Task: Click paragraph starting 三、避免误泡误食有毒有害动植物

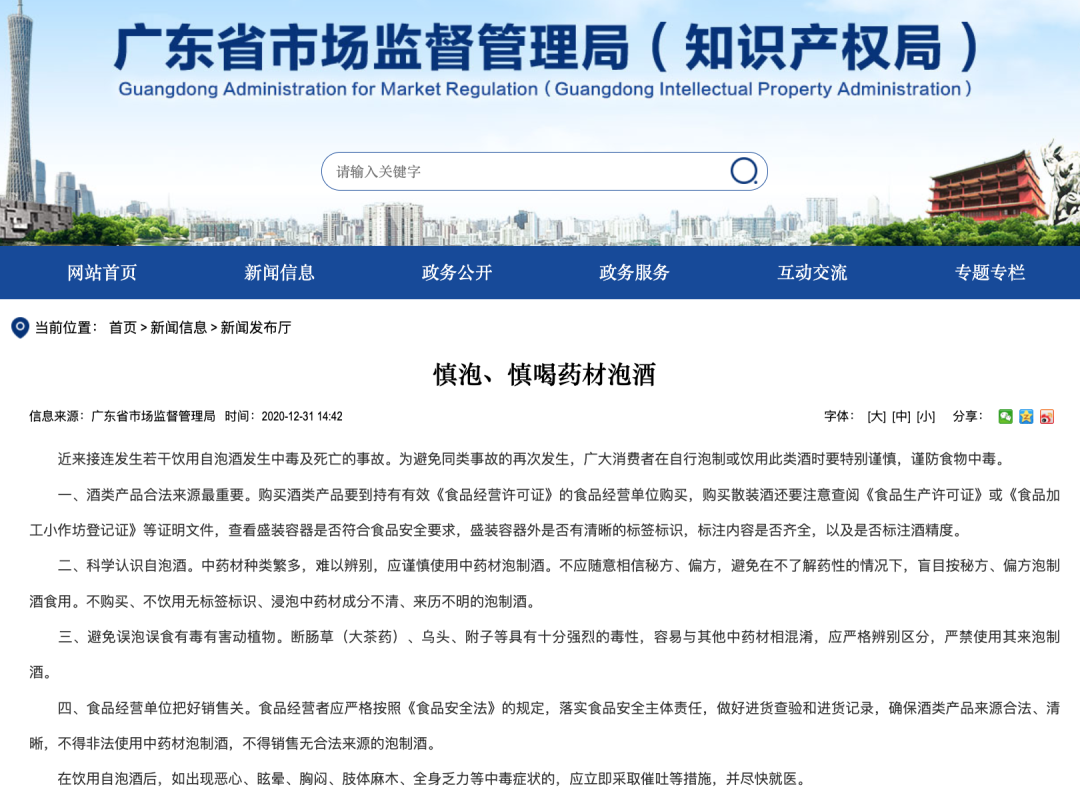Action: [544, 655]
